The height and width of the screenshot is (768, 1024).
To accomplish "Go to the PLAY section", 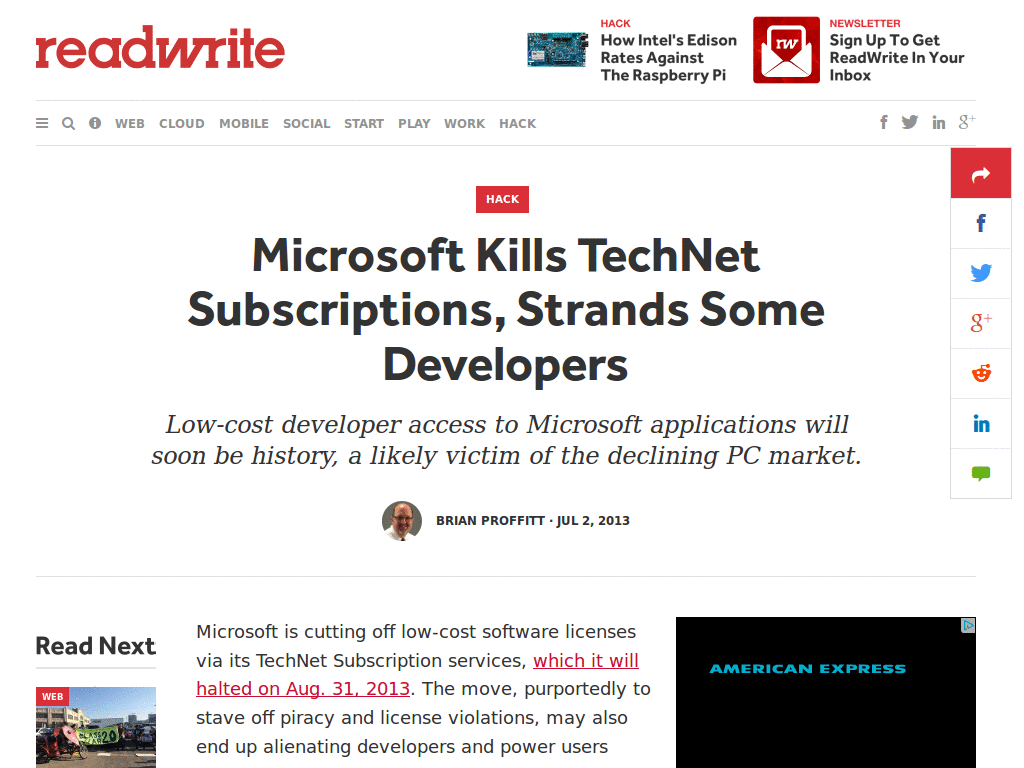I will pyautogui.click(x=414, y=123).
